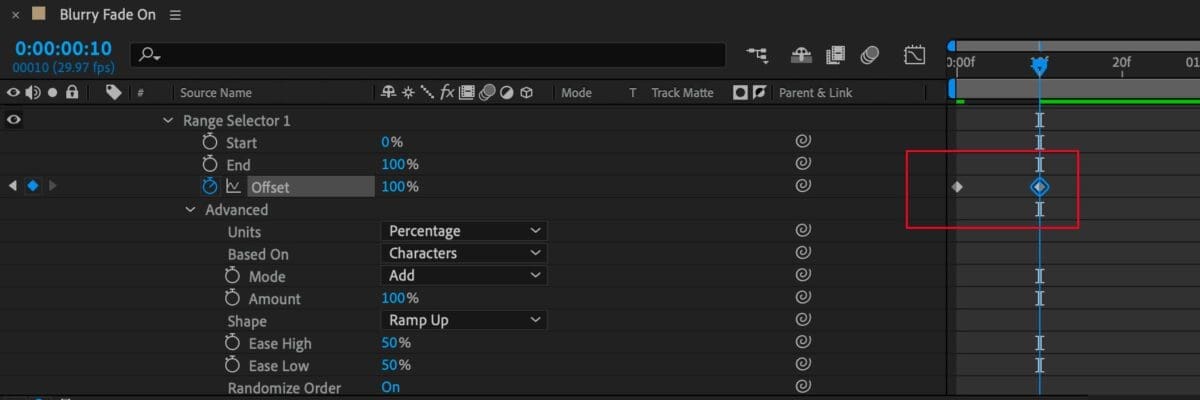Click the layer search field

[430, 55]
